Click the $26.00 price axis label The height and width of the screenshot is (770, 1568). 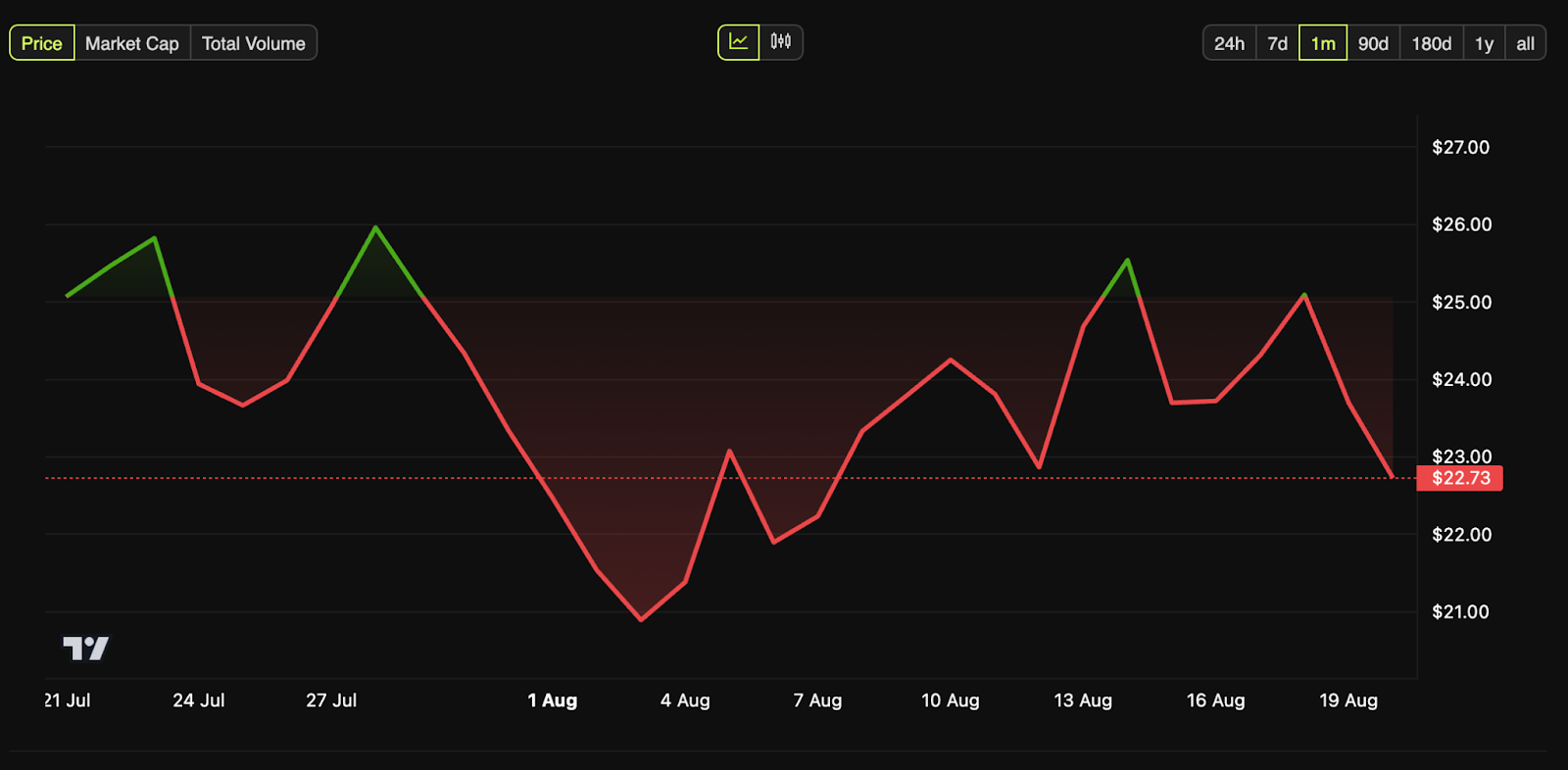(1461, 224)
